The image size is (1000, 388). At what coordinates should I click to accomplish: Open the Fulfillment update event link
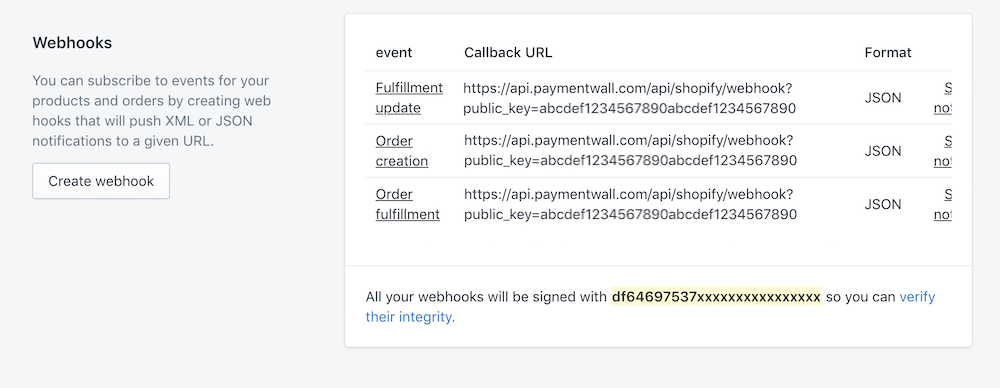[409, 98]
